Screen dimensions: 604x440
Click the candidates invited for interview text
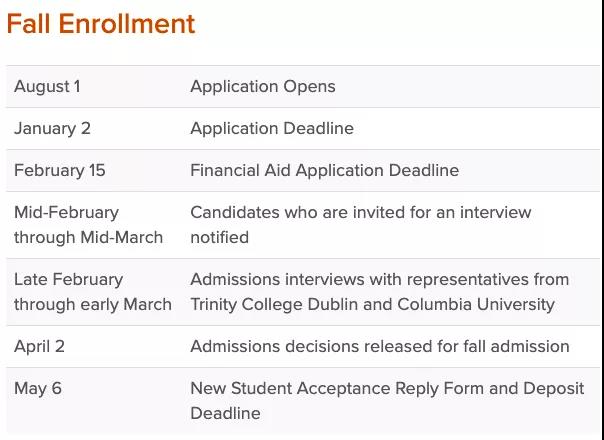pyautogui.click(x=360, y=212)
